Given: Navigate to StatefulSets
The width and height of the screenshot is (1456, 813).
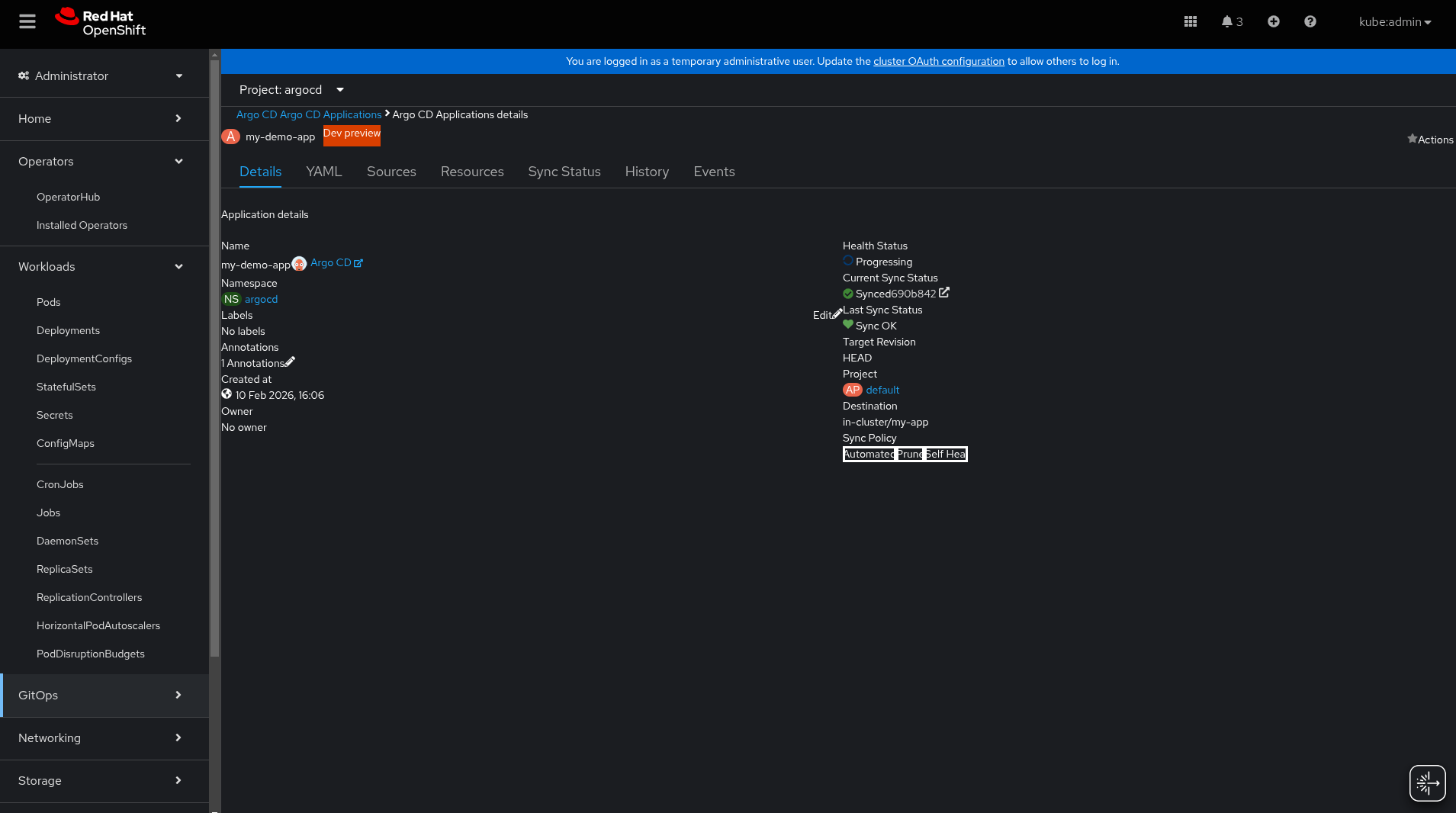Looking at the screenshot, I should pos(66,387).
